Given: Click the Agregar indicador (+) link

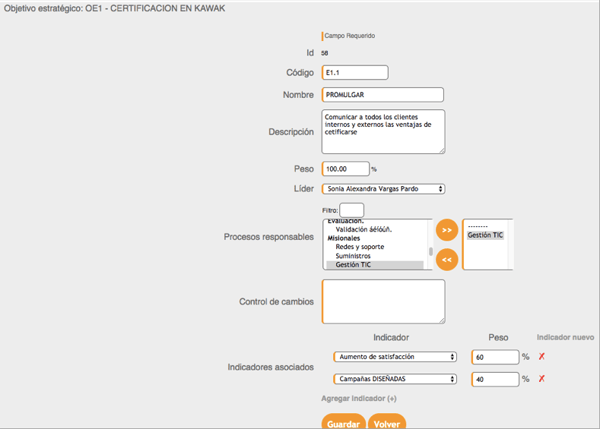Looking at the screenshot, I should pyautogui.click(x=358, y=399).
